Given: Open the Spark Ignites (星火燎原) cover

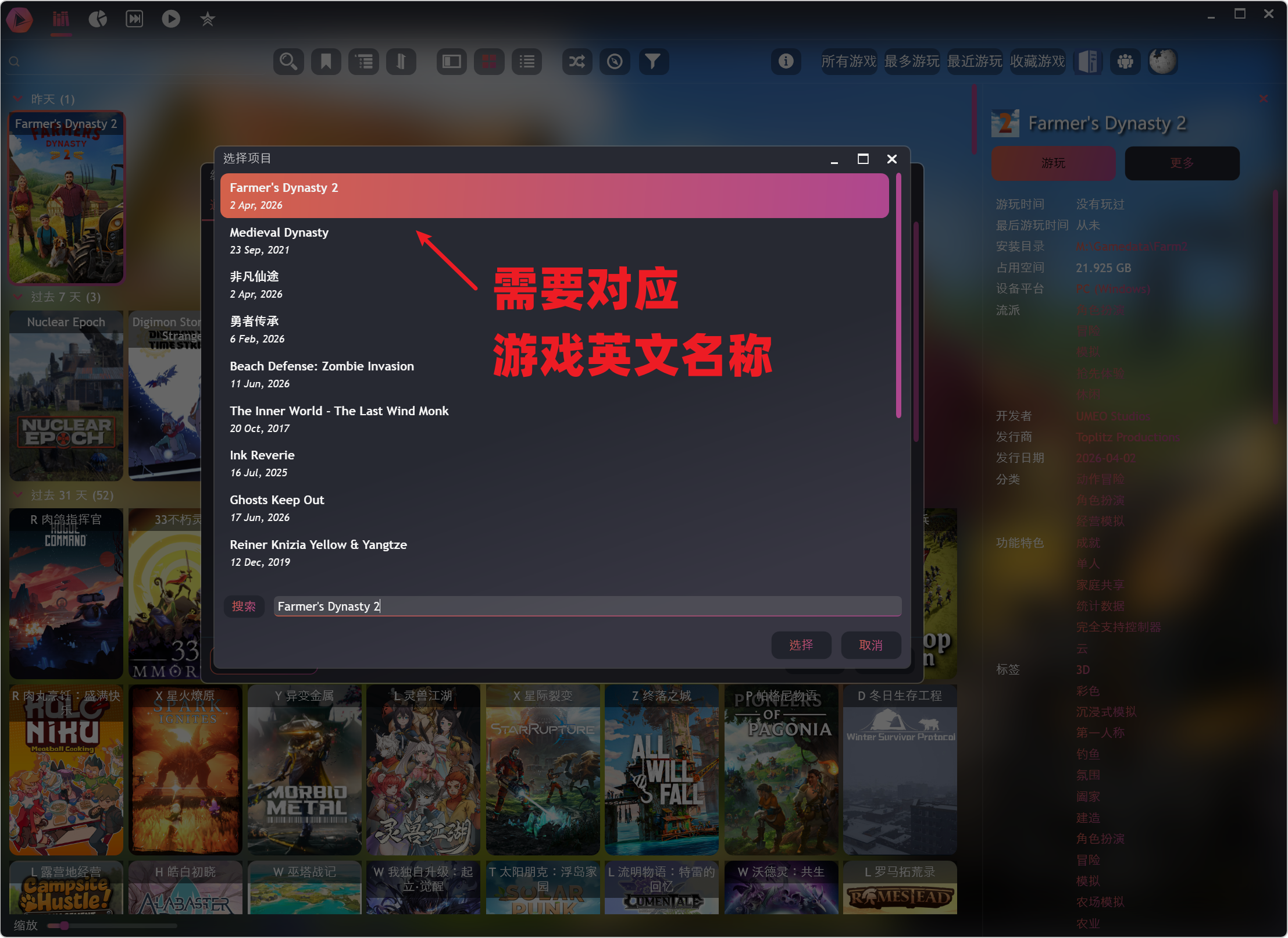Looking at the screenshot, I should 185,769.
